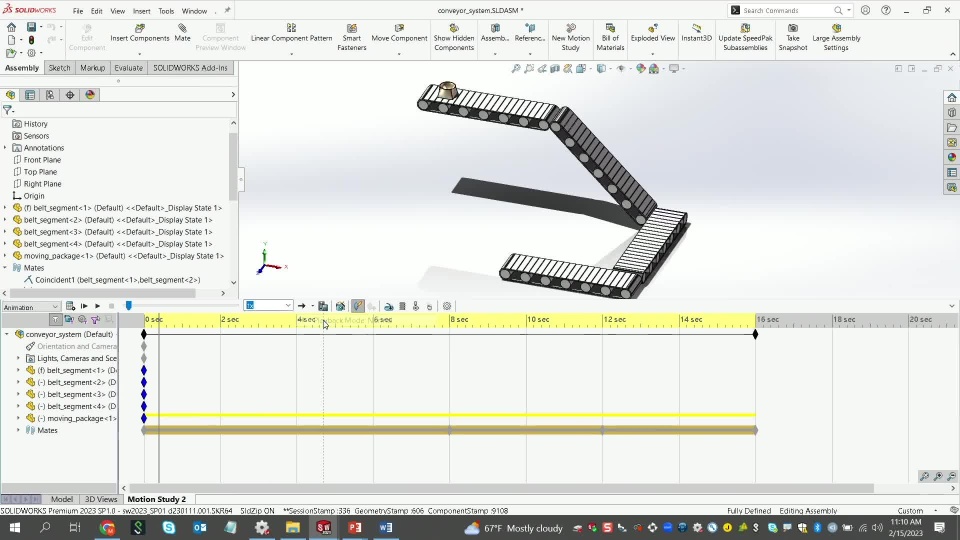Expand belt_segment<2> in feature tree
The width and height of the screenshot is (960, 540).
tap(6, 220)
